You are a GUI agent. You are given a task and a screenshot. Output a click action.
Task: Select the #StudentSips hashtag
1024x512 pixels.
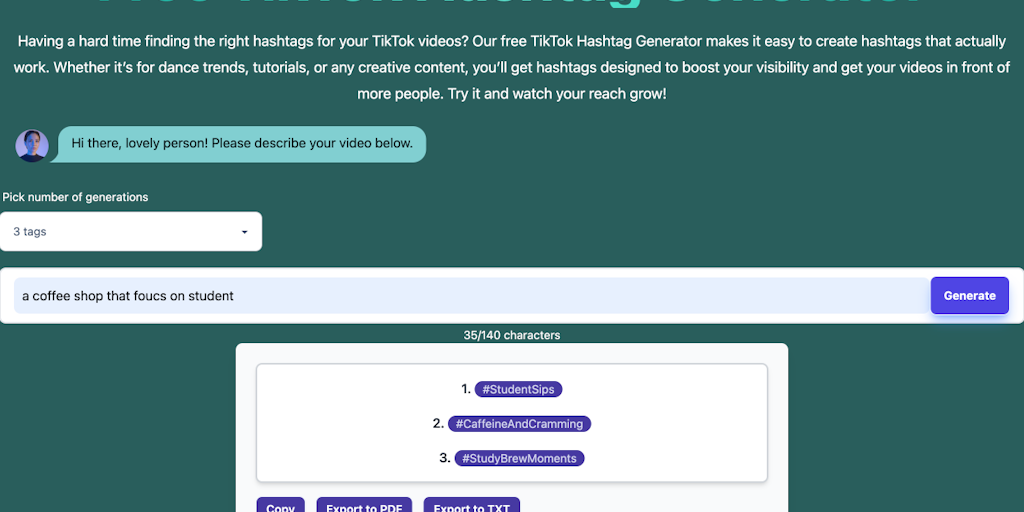pyautogui.click(x=518, y=389)
